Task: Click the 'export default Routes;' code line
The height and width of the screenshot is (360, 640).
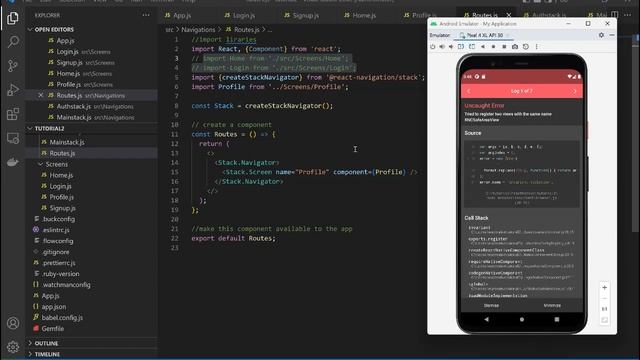Action: [x=233, y=238]
